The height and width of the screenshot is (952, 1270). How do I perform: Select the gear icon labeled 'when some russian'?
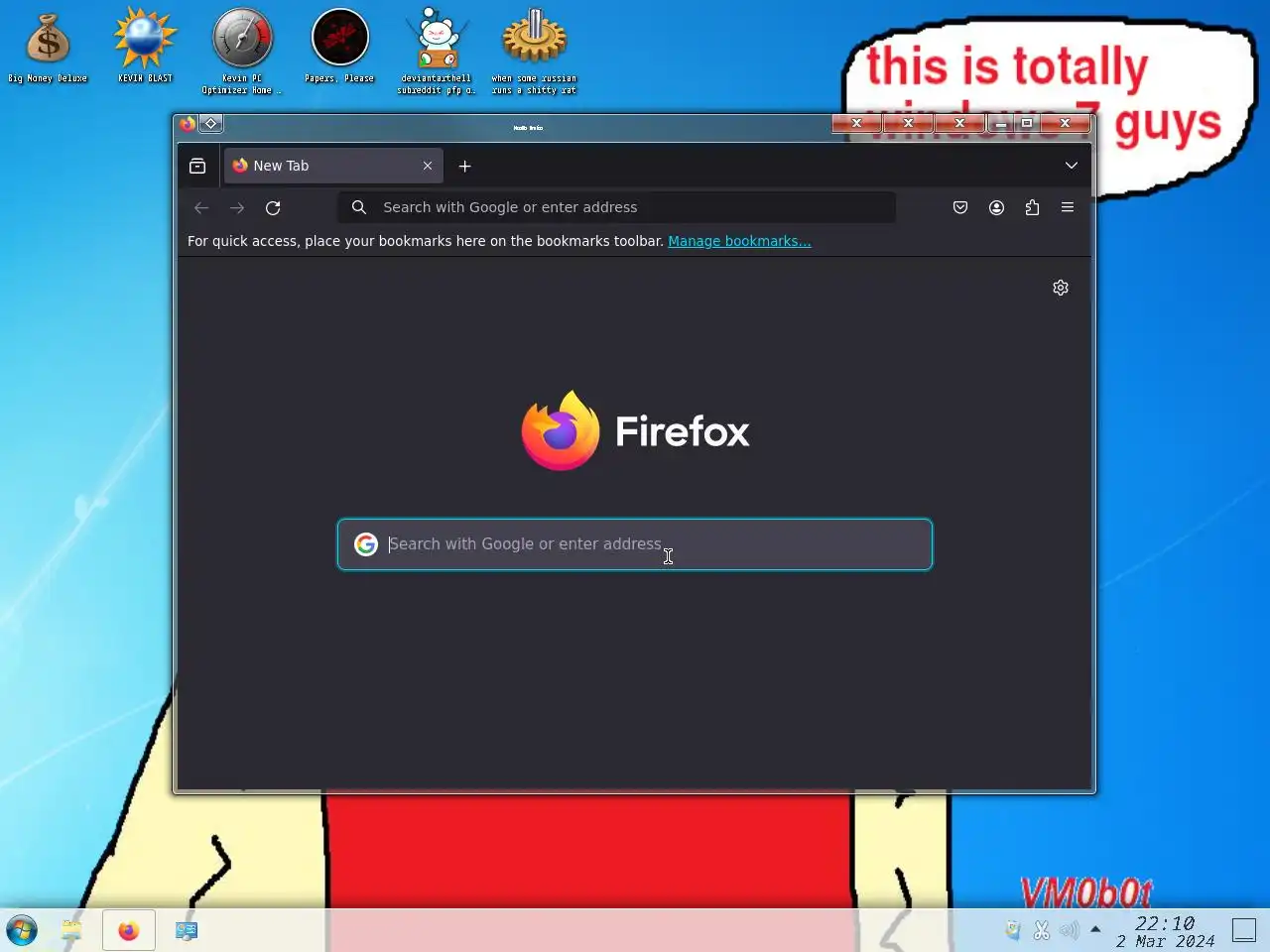(534, 52)
